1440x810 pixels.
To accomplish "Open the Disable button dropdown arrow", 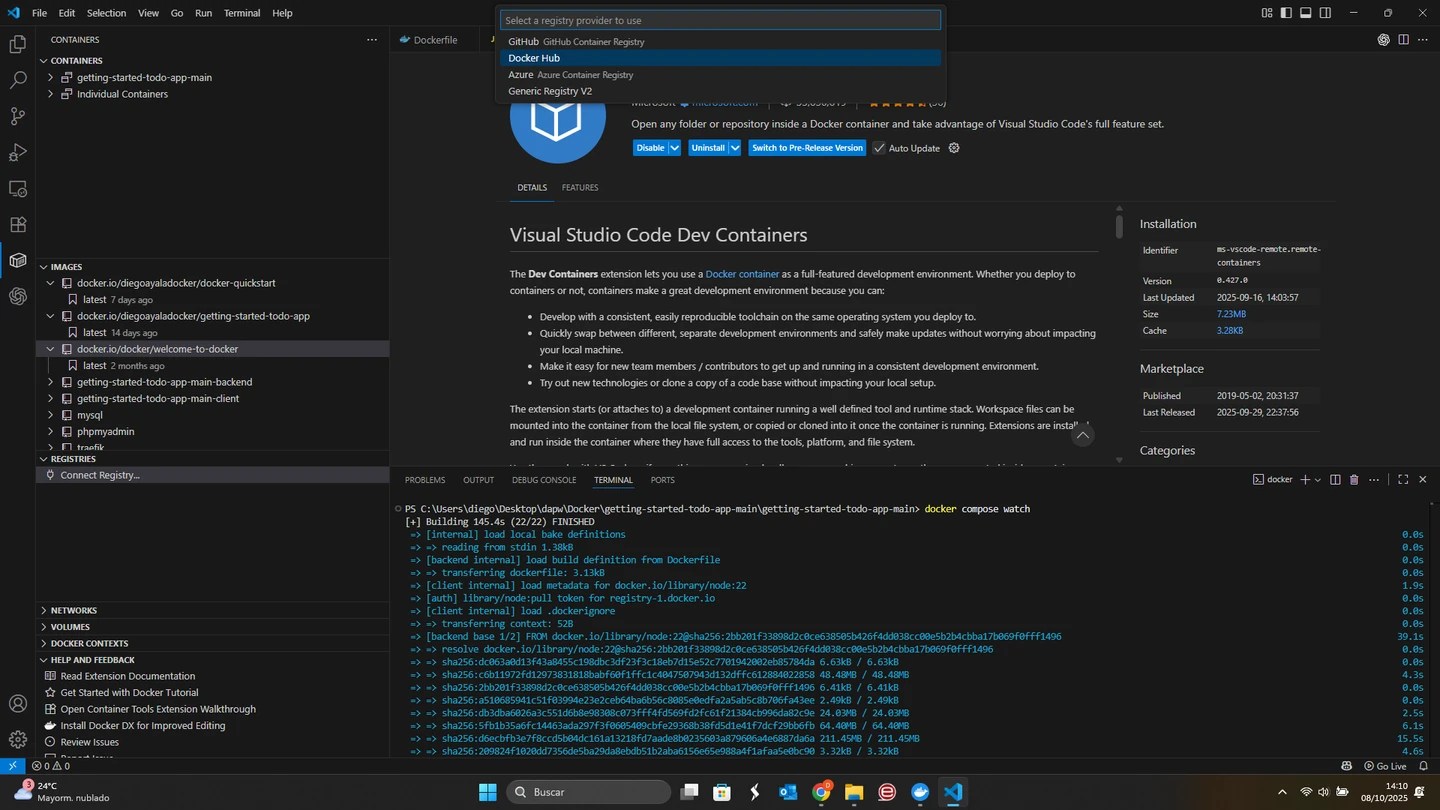I will (x=674, y=148).
